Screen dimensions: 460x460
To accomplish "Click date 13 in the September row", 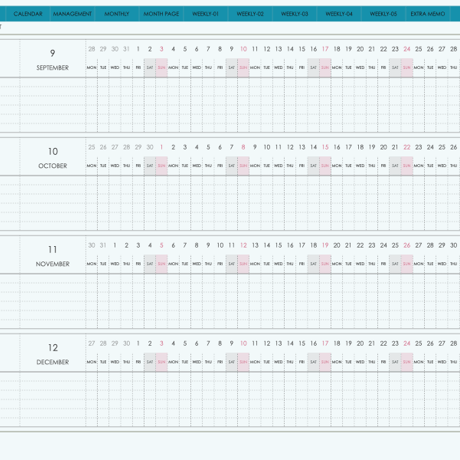I will point(278,49).
